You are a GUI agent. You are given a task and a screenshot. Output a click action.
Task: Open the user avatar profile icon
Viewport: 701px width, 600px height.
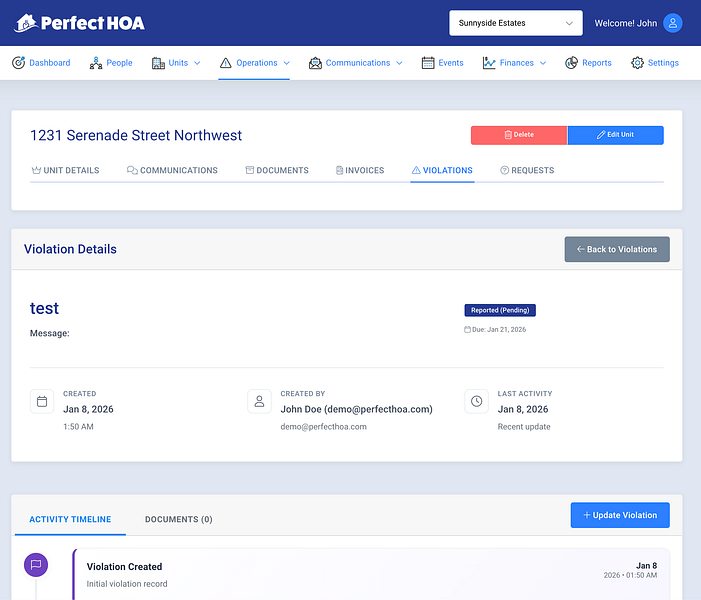[672, 23]
